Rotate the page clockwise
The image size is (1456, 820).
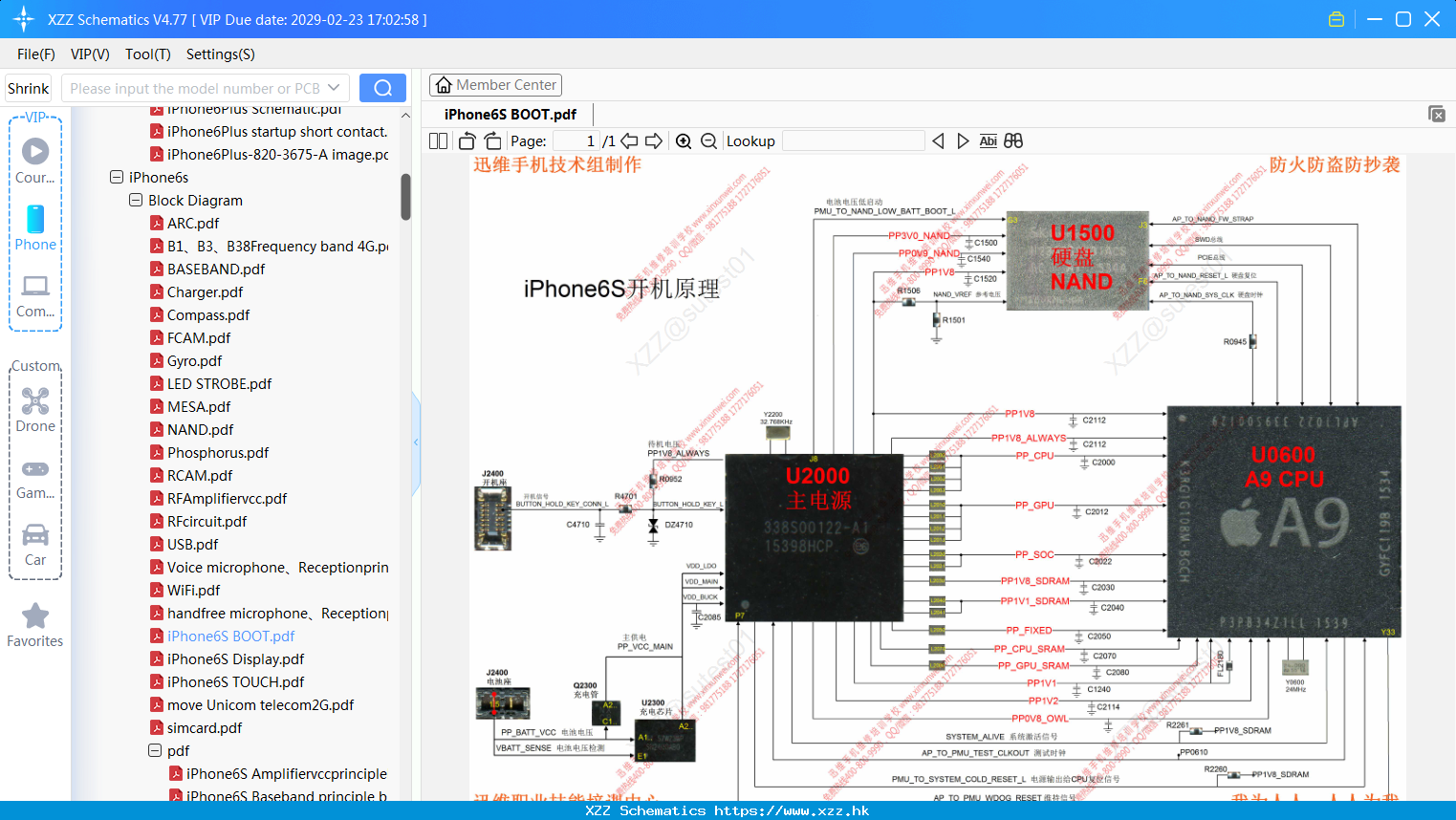coord(492,140)
